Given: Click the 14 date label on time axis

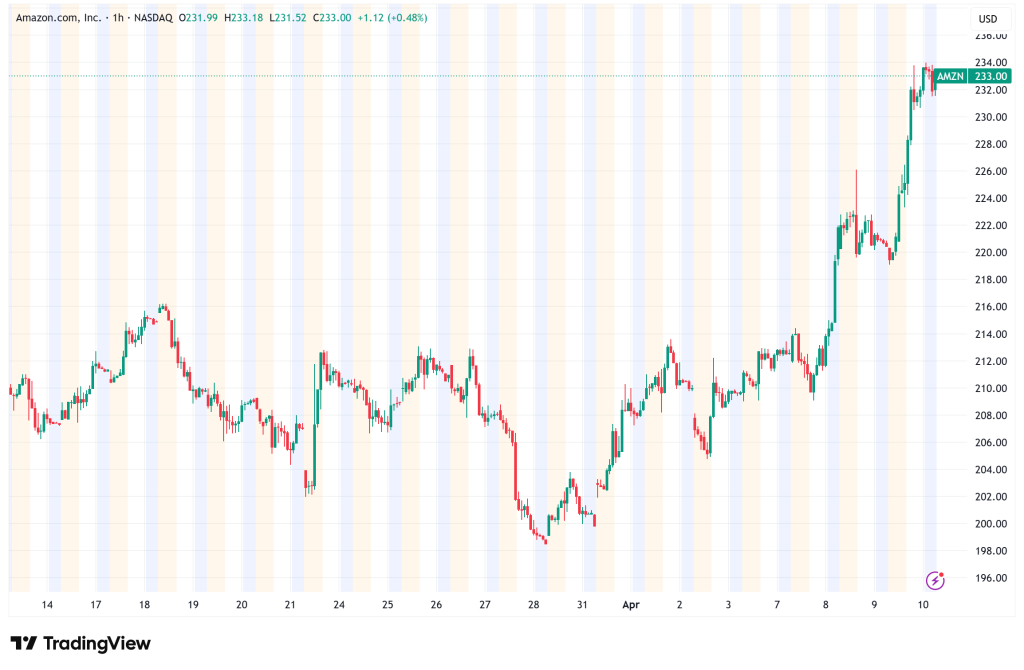Looking at the screenshot, I should (46, 605).
